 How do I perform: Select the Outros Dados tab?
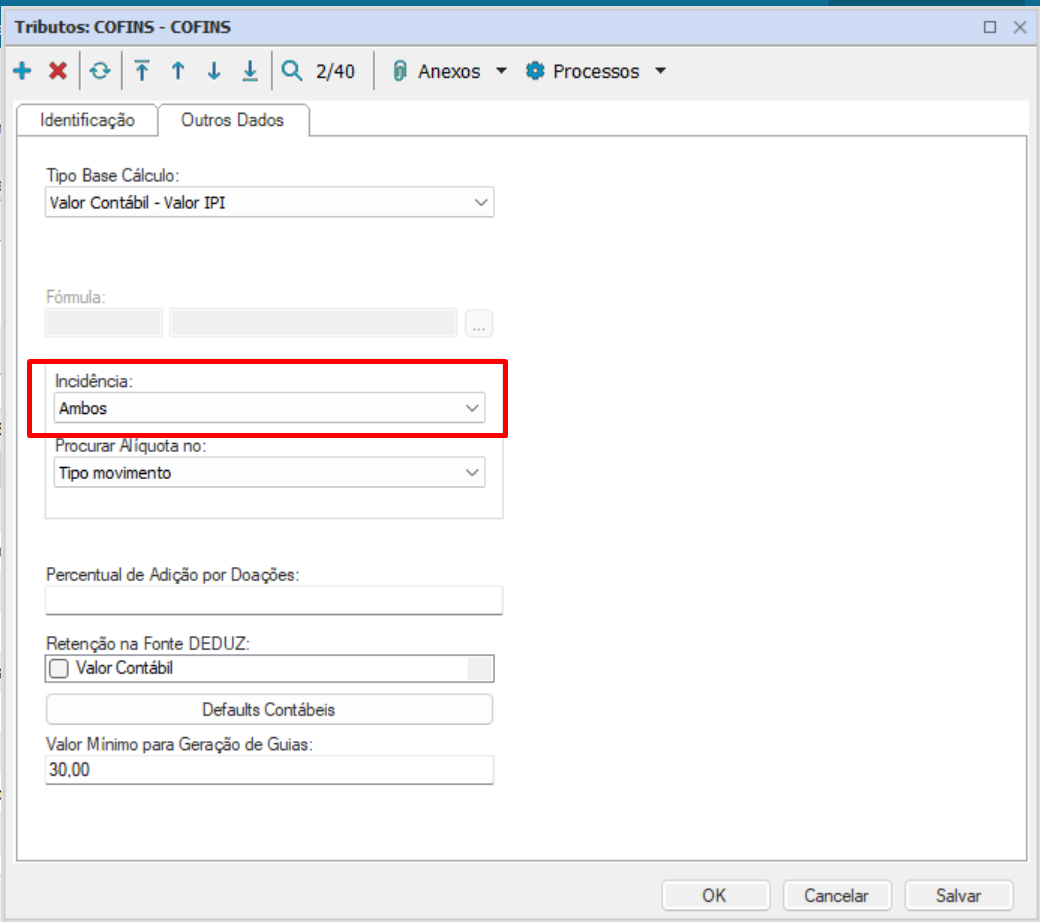pos(233,120)
